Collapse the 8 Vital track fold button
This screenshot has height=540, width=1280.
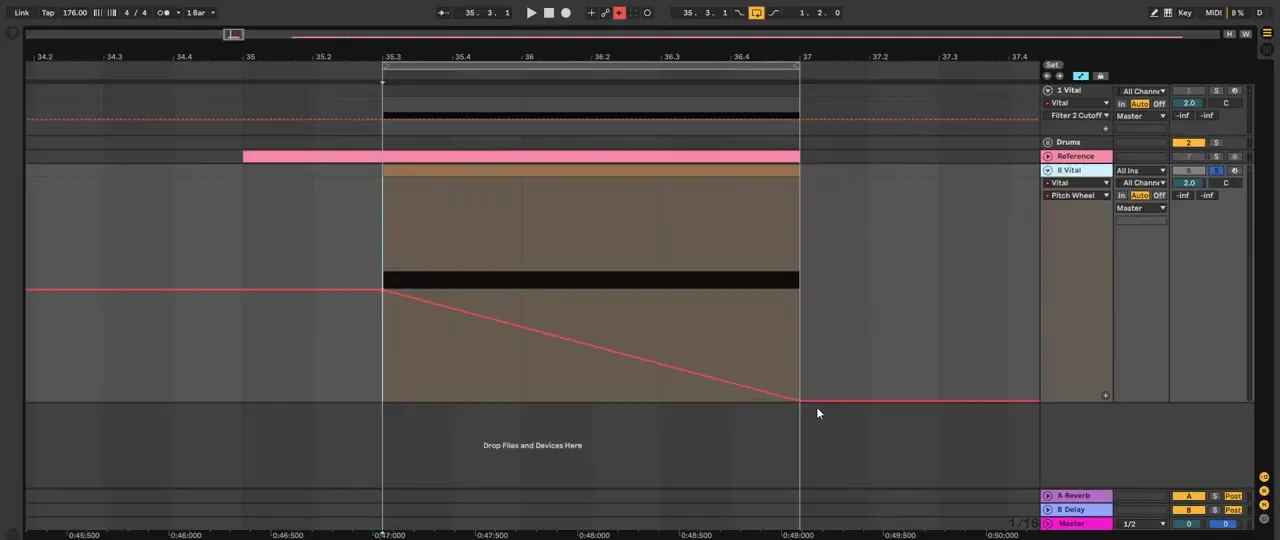[1048, 170]
